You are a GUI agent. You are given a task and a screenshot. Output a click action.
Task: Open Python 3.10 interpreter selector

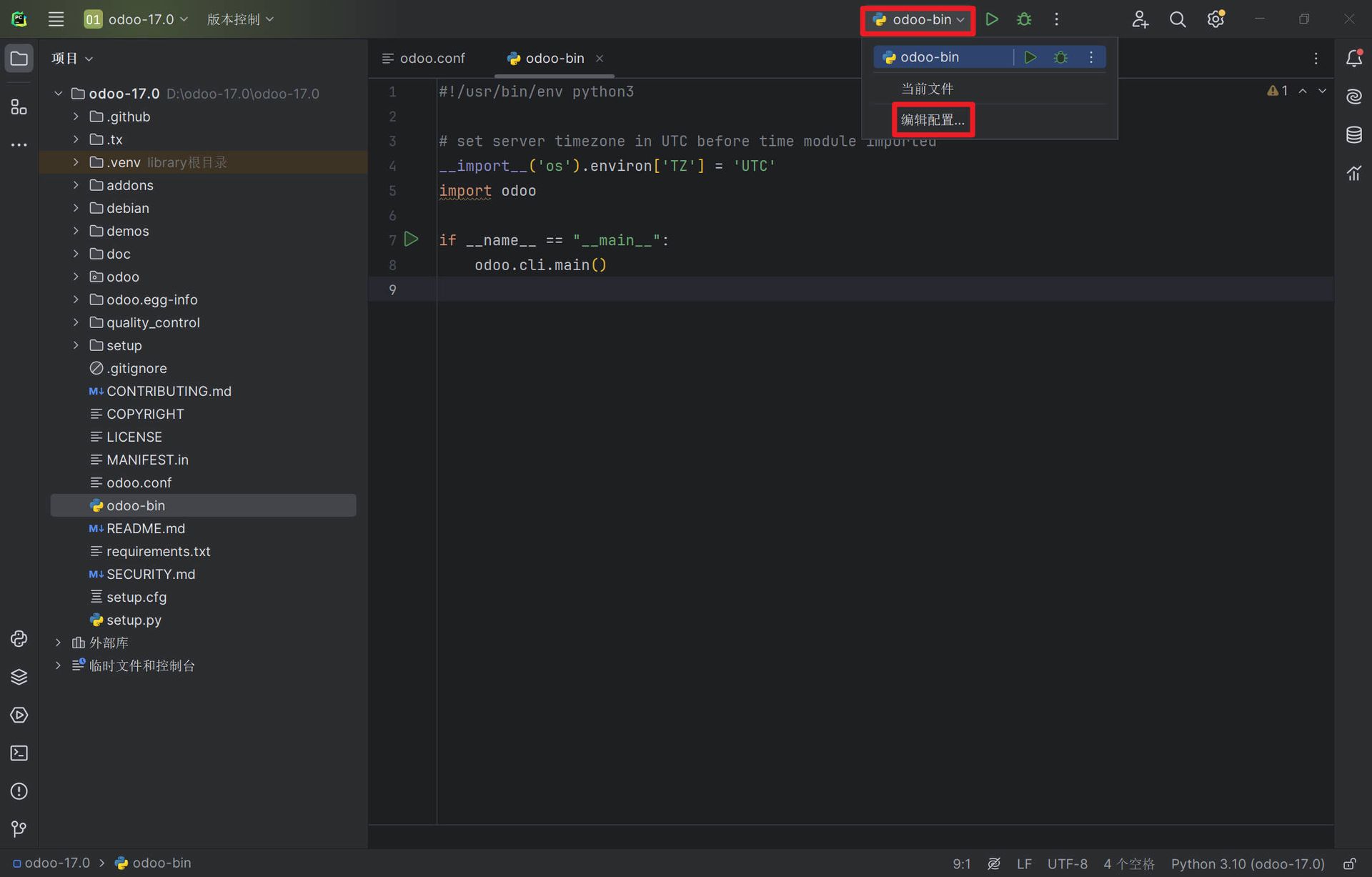(1248, 864)
